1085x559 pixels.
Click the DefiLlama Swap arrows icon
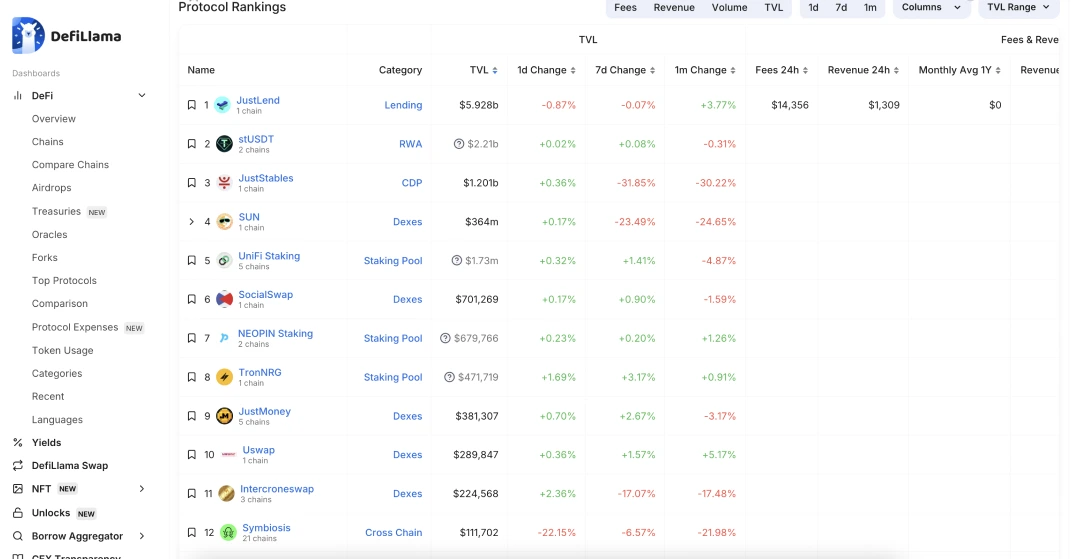18,466
